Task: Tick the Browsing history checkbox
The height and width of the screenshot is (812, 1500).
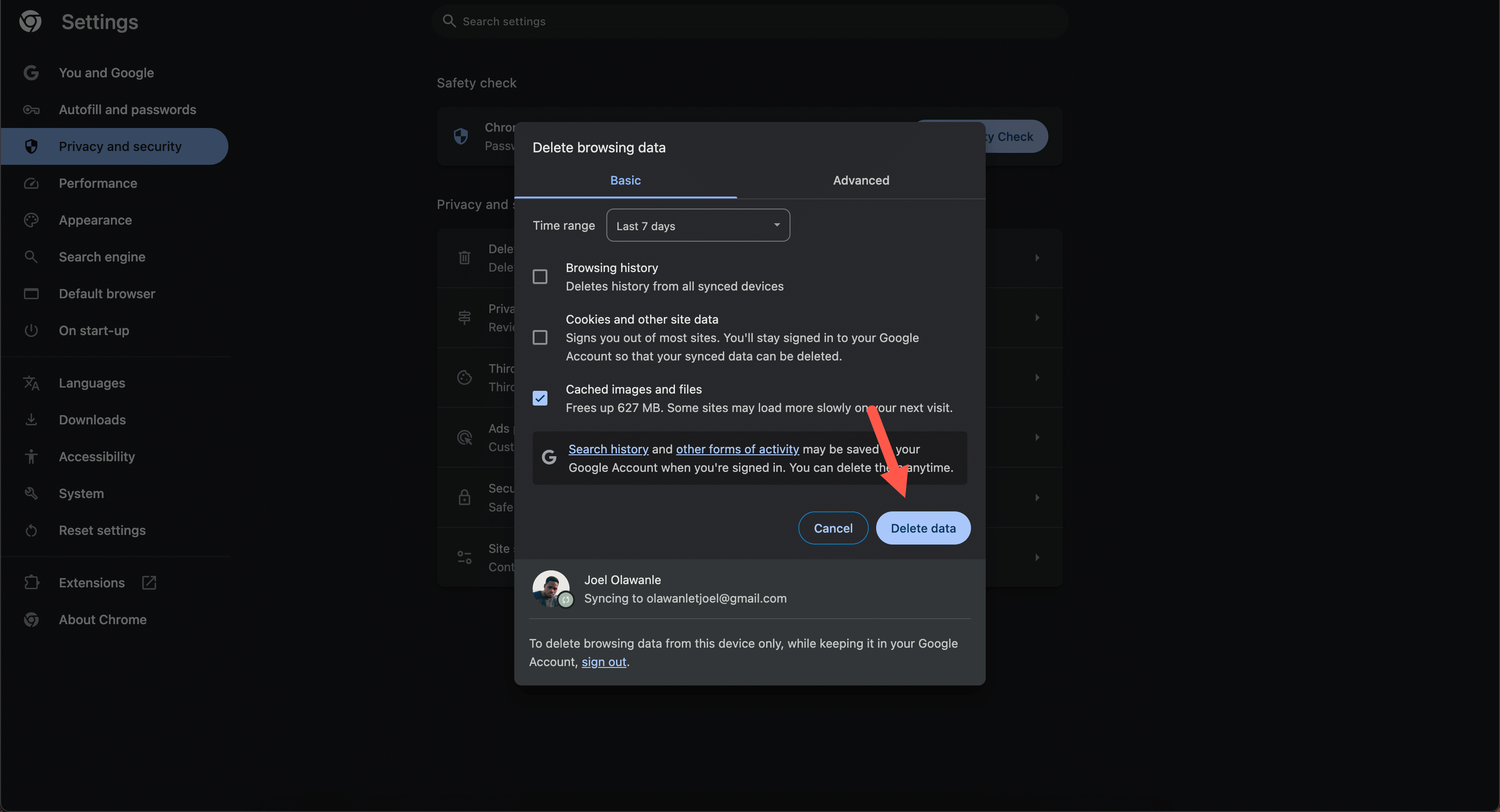Action: pyautogui.click(x=540, y=277)
